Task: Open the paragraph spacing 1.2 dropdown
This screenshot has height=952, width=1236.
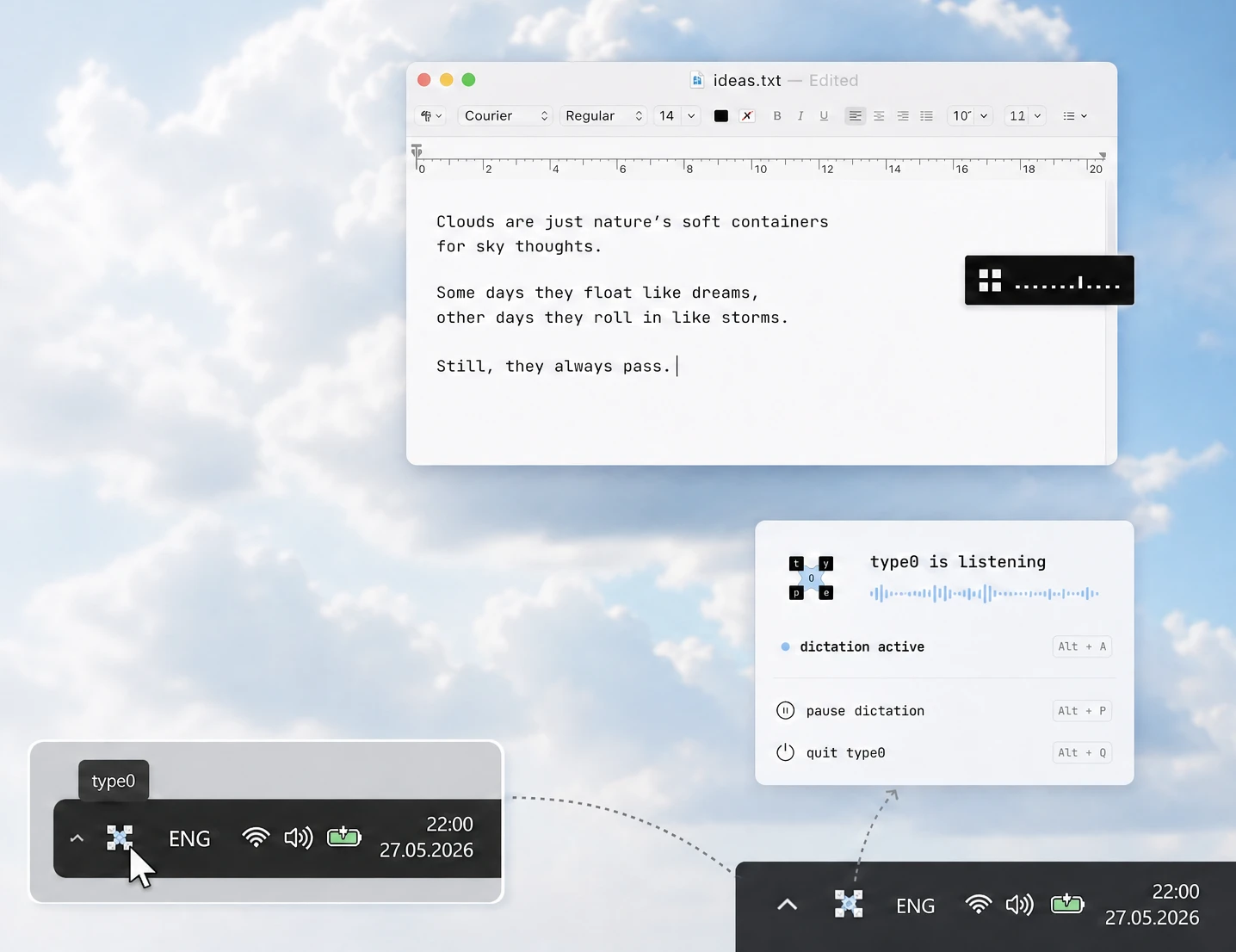Action: 1025,115
